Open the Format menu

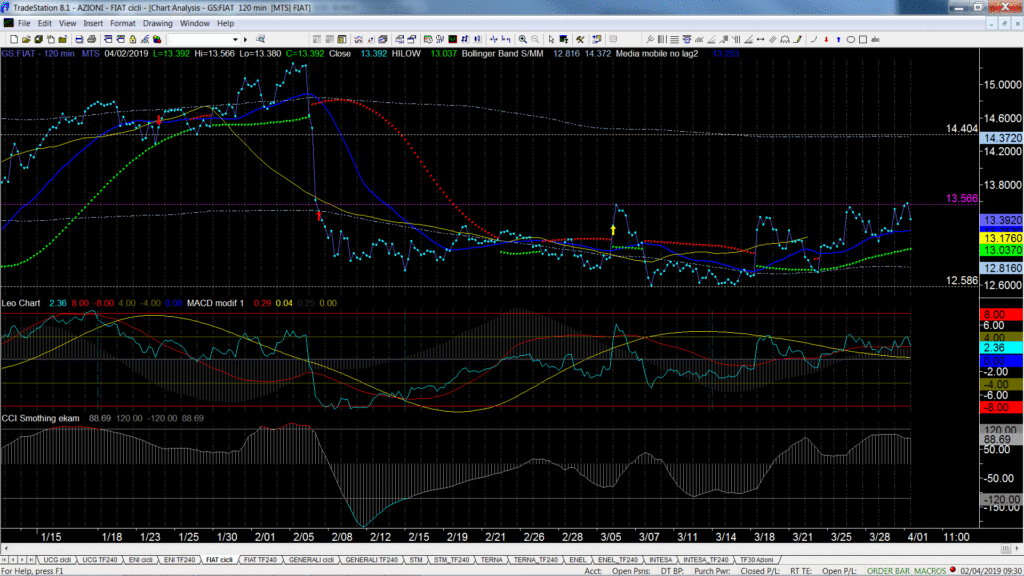point(122,24)
